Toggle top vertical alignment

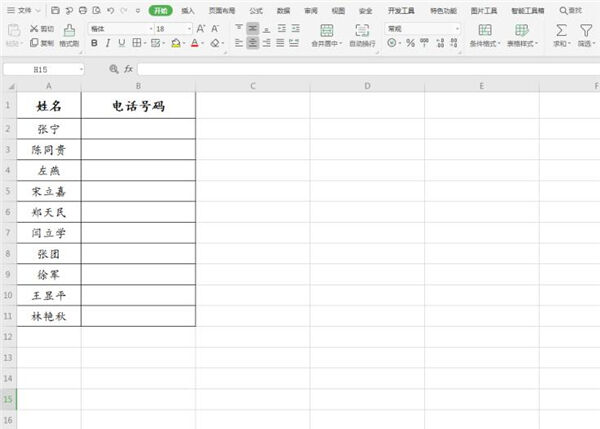coord(239,28)
